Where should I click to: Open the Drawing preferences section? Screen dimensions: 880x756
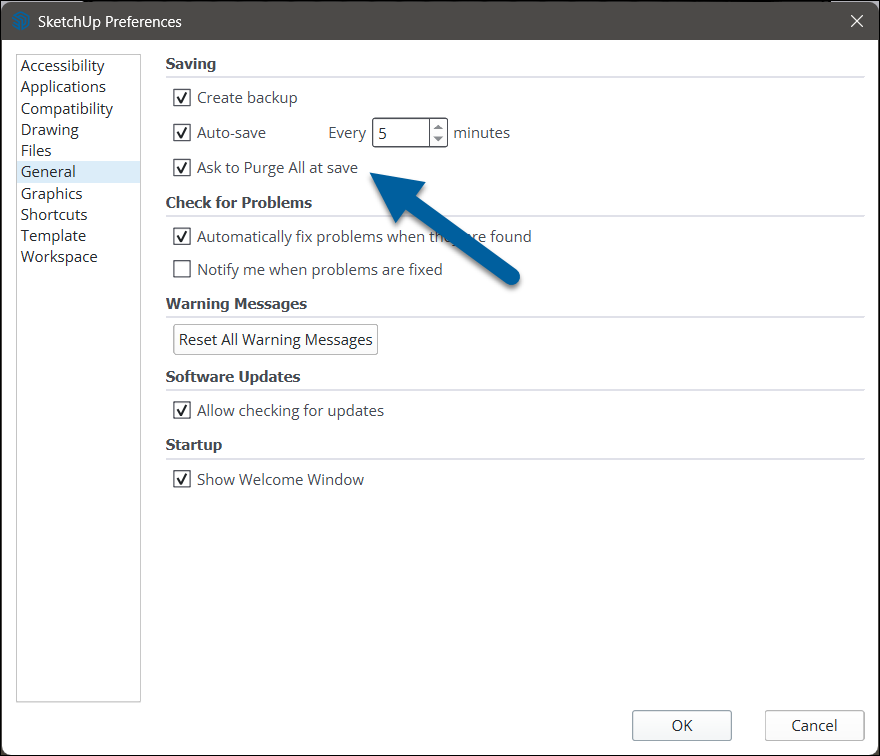coord(49,129)
